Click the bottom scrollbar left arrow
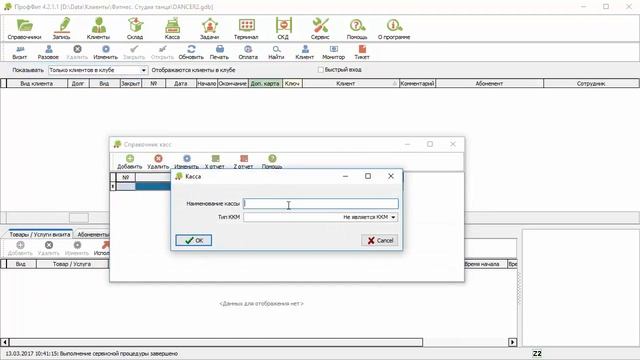 click(5, 342)
